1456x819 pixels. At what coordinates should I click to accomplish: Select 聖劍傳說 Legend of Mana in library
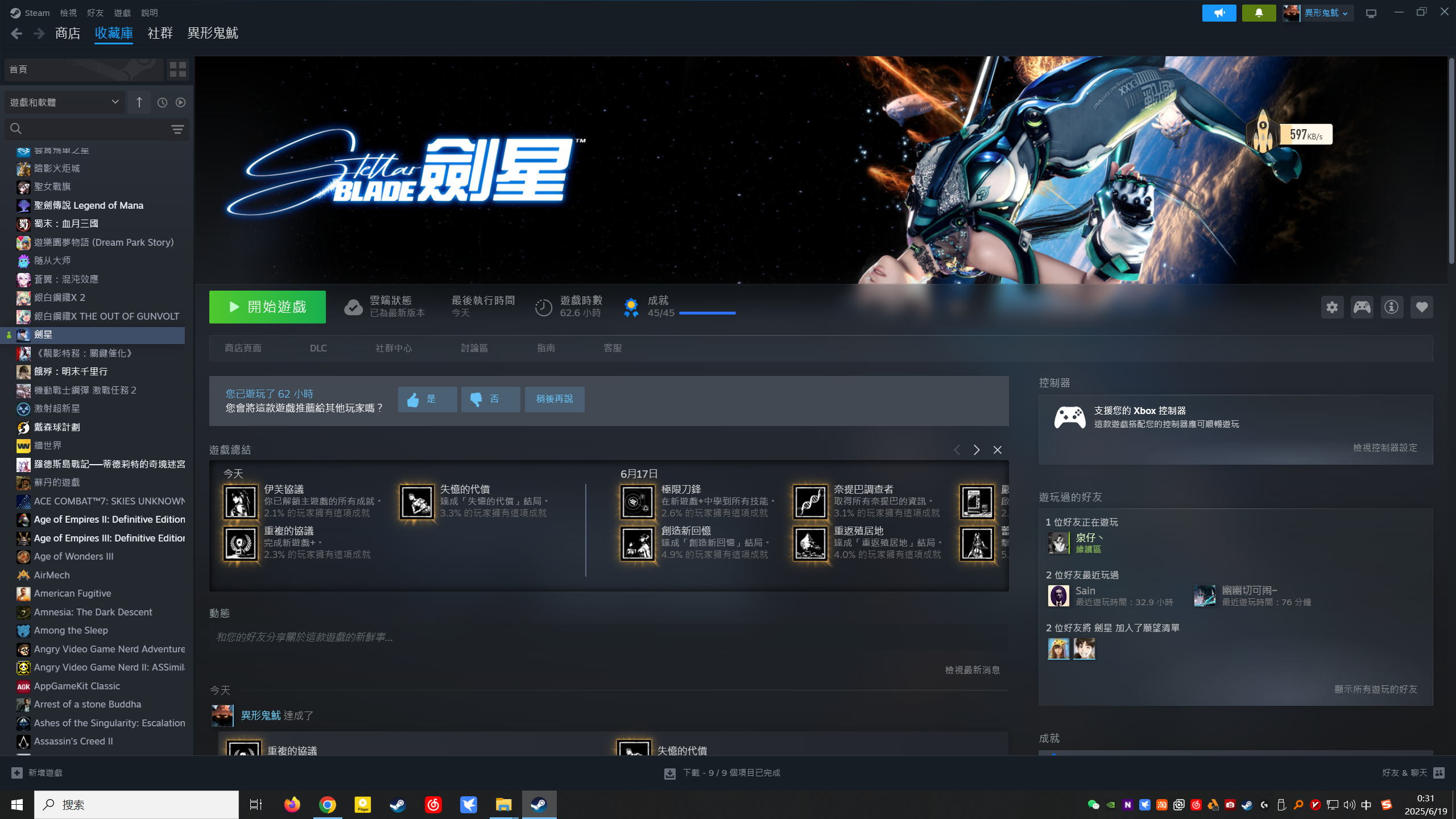pyautogui.click(x=89, y=205)
